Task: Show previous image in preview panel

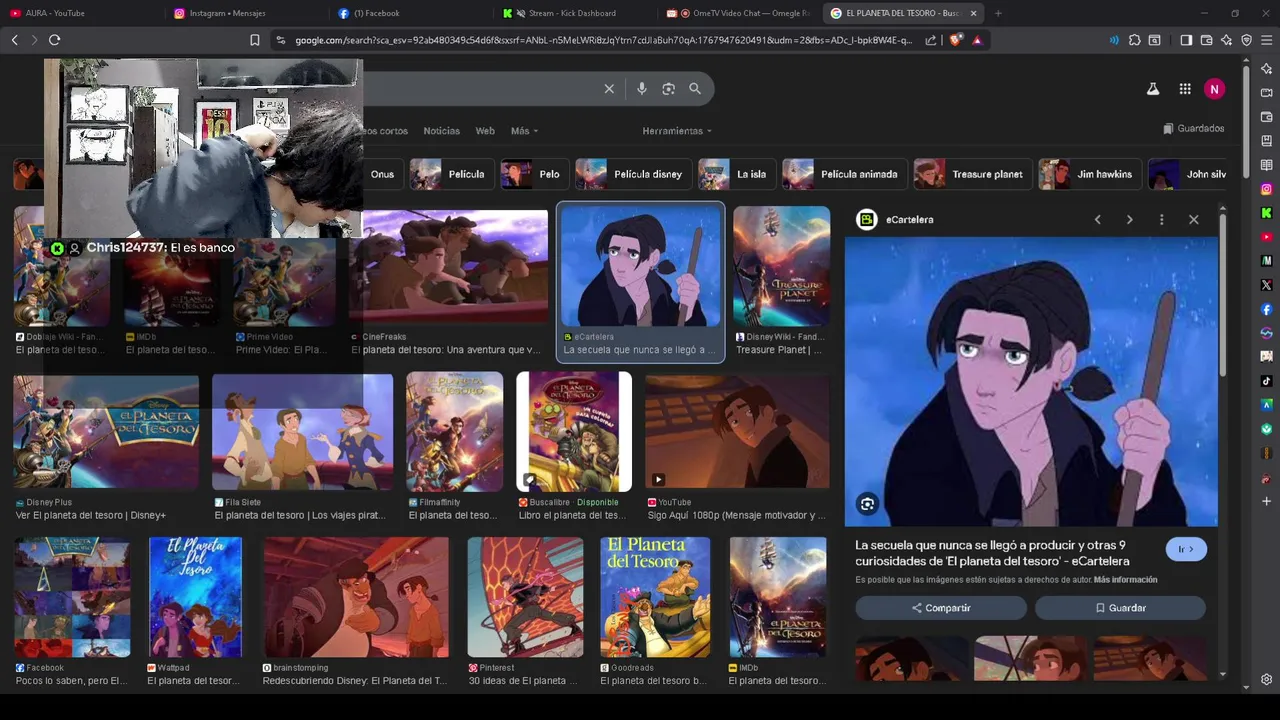Action: (1097, 220)
